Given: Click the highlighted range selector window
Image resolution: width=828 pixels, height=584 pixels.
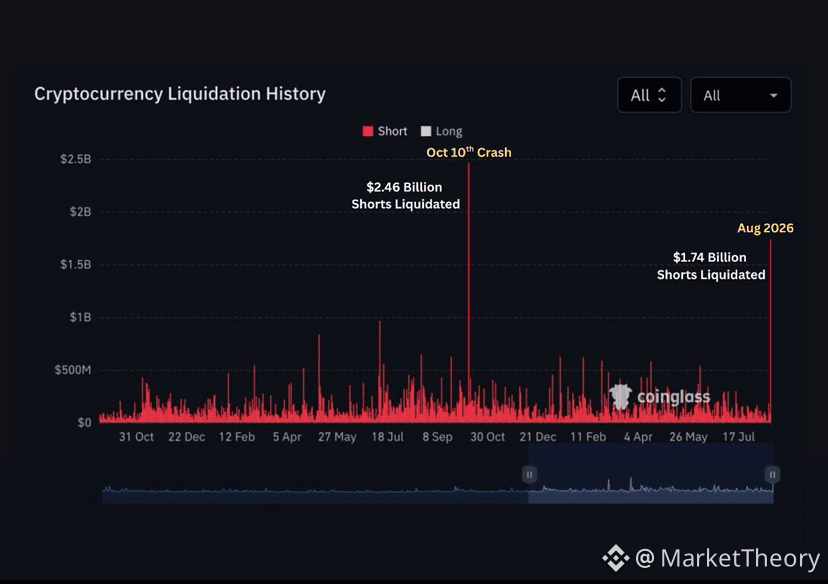Looking at the screenshot, I should (x=651, y=473).
